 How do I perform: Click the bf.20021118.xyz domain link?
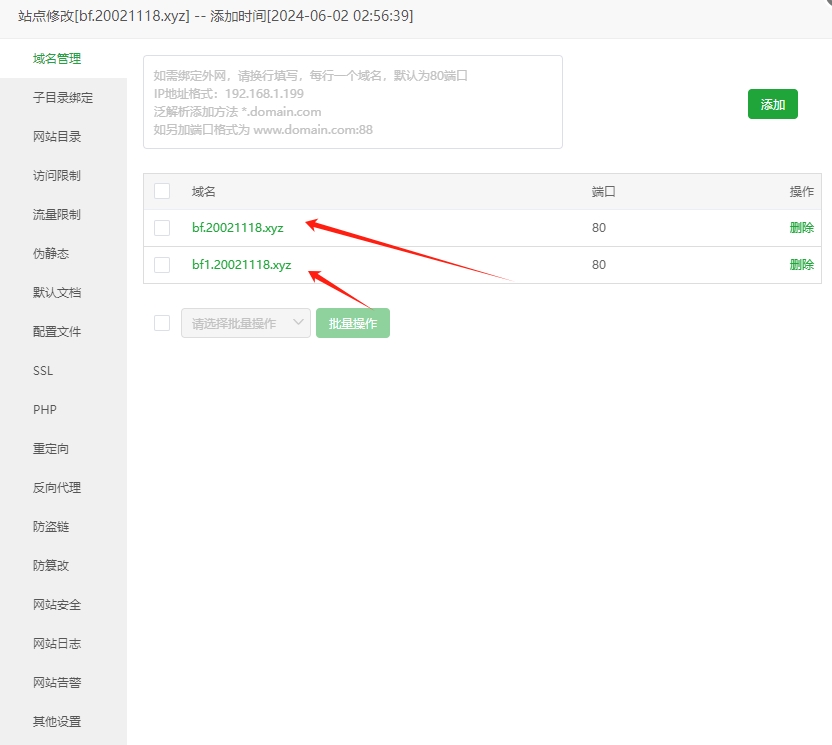pos(239,227)
